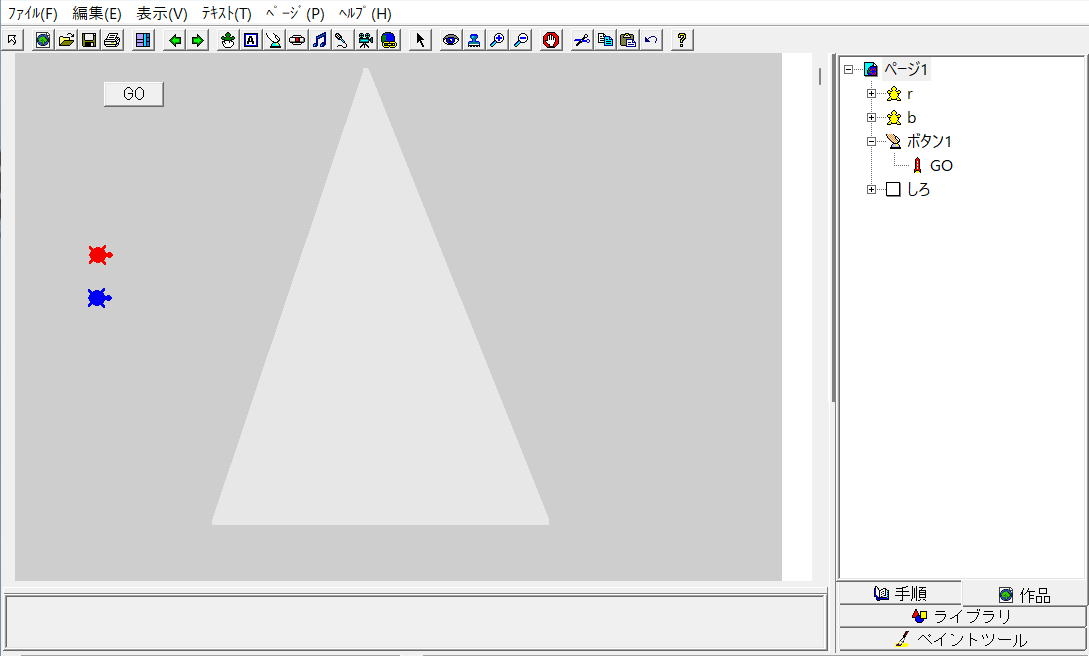Click the eye tool icon
1089x656 pixels.
coord(451,40)
